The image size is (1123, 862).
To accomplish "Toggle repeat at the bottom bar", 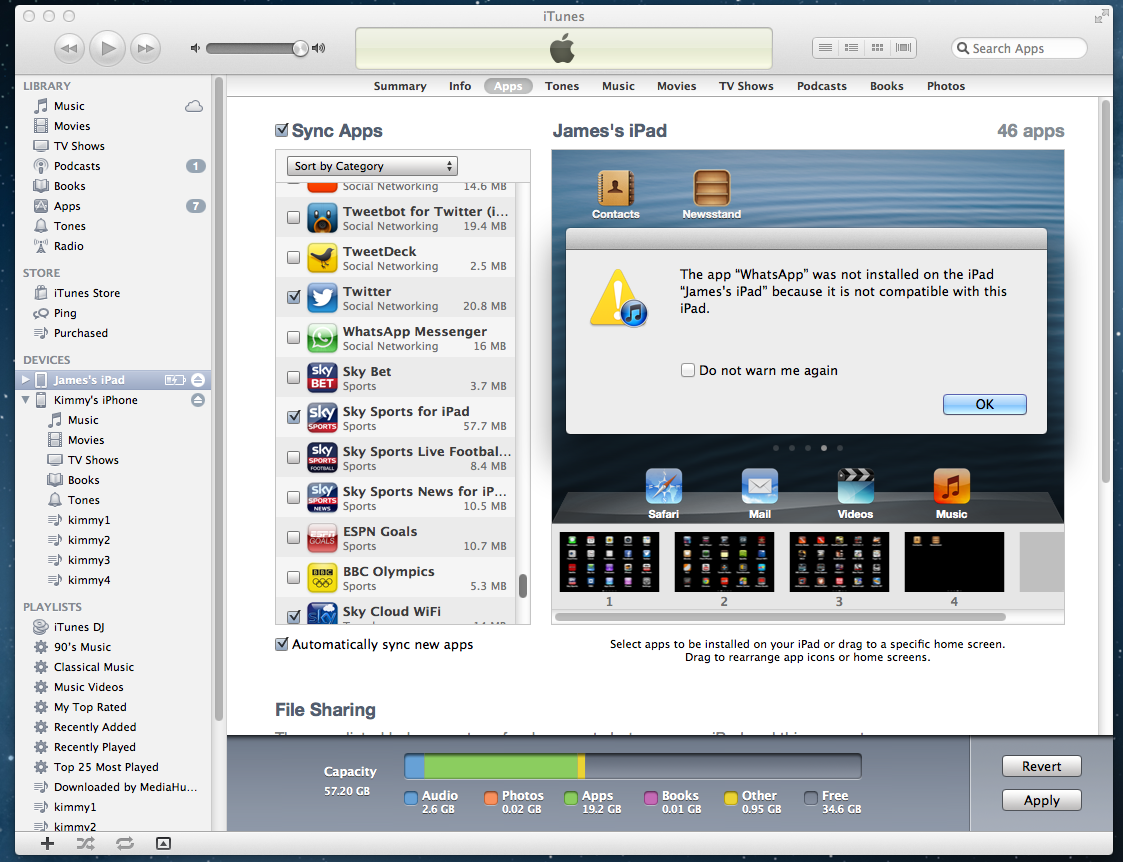I will click(125, 843).
